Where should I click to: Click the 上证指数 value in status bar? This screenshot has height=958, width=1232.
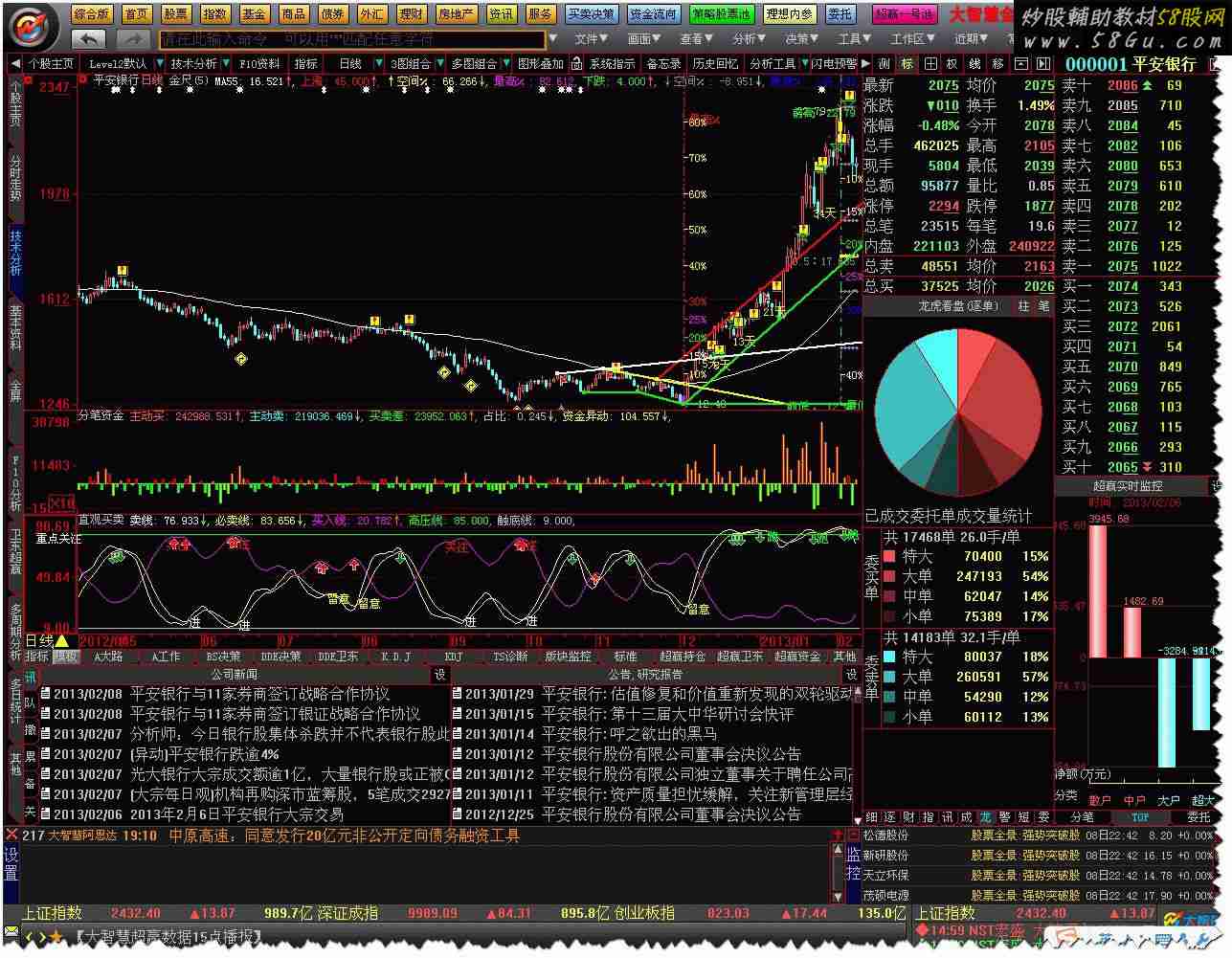(135, 914)
